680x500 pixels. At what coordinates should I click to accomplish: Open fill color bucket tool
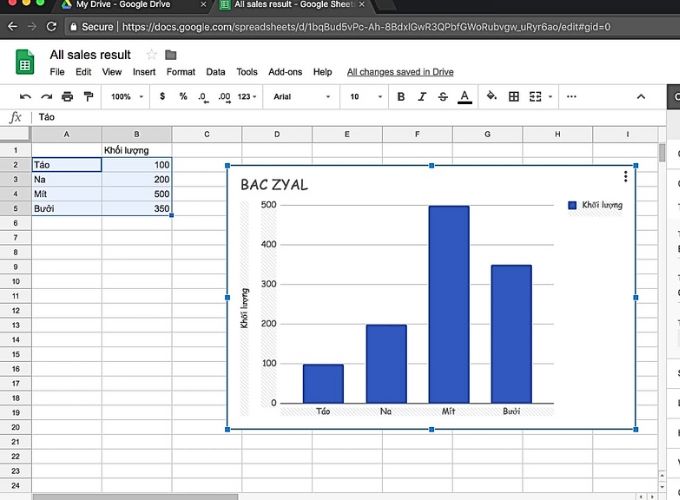[492, 96]
